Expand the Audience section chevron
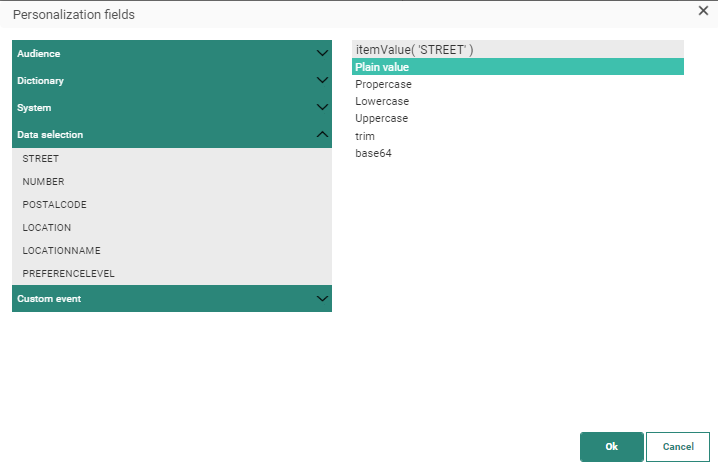Screen dimensions: 718x466 coord(321,53)
